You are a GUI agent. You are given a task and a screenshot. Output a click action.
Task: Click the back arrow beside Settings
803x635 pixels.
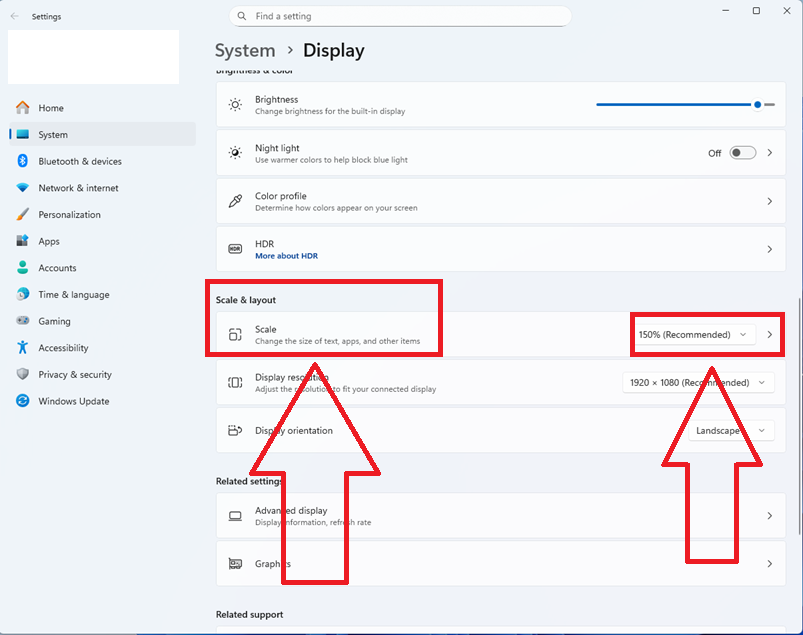14,16
